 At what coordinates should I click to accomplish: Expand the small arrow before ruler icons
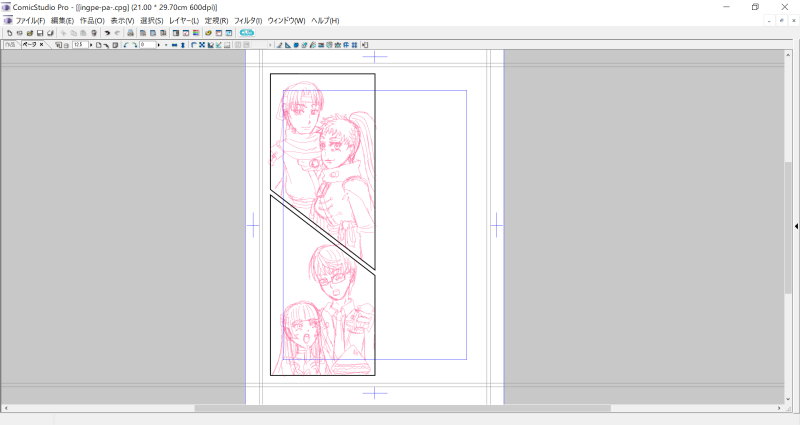pyautogui.click(x=270, y=45)
